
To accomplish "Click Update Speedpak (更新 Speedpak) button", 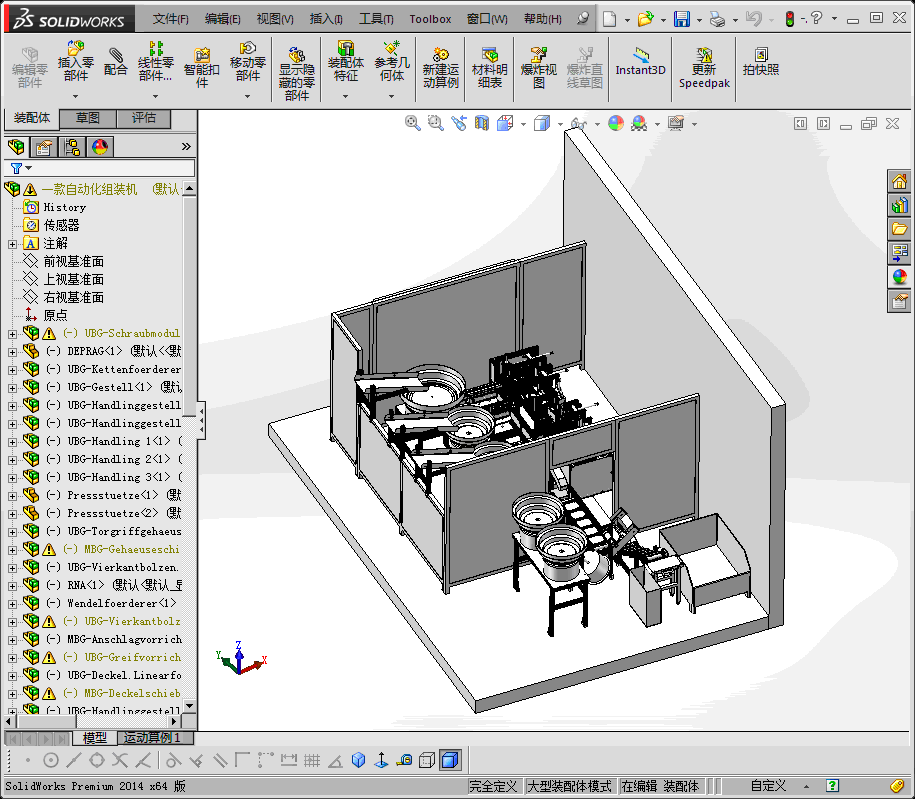I will click(x=704, y=68).
